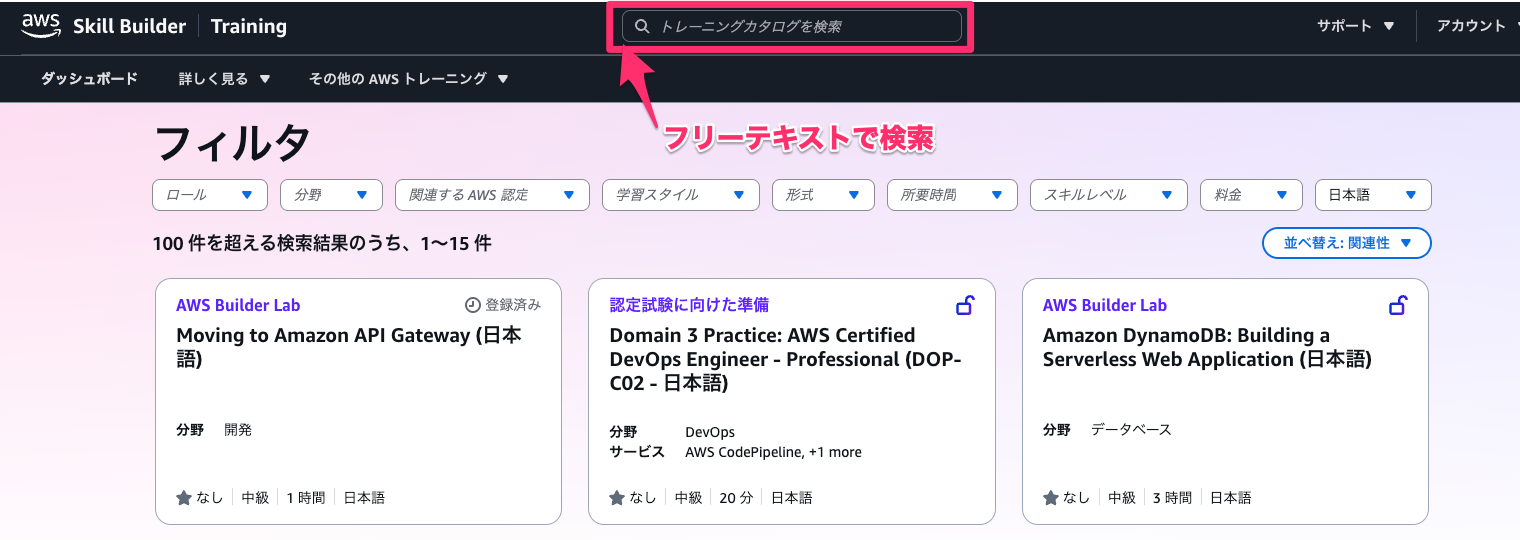Screen dimensions: 1520x540
Task: Open the 分野 filter dropdown
Action: click(x=332, y=195)
